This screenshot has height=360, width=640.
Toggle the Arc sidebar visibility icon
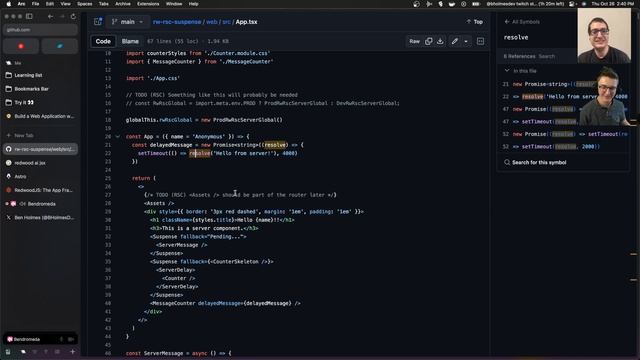point(29,16)
